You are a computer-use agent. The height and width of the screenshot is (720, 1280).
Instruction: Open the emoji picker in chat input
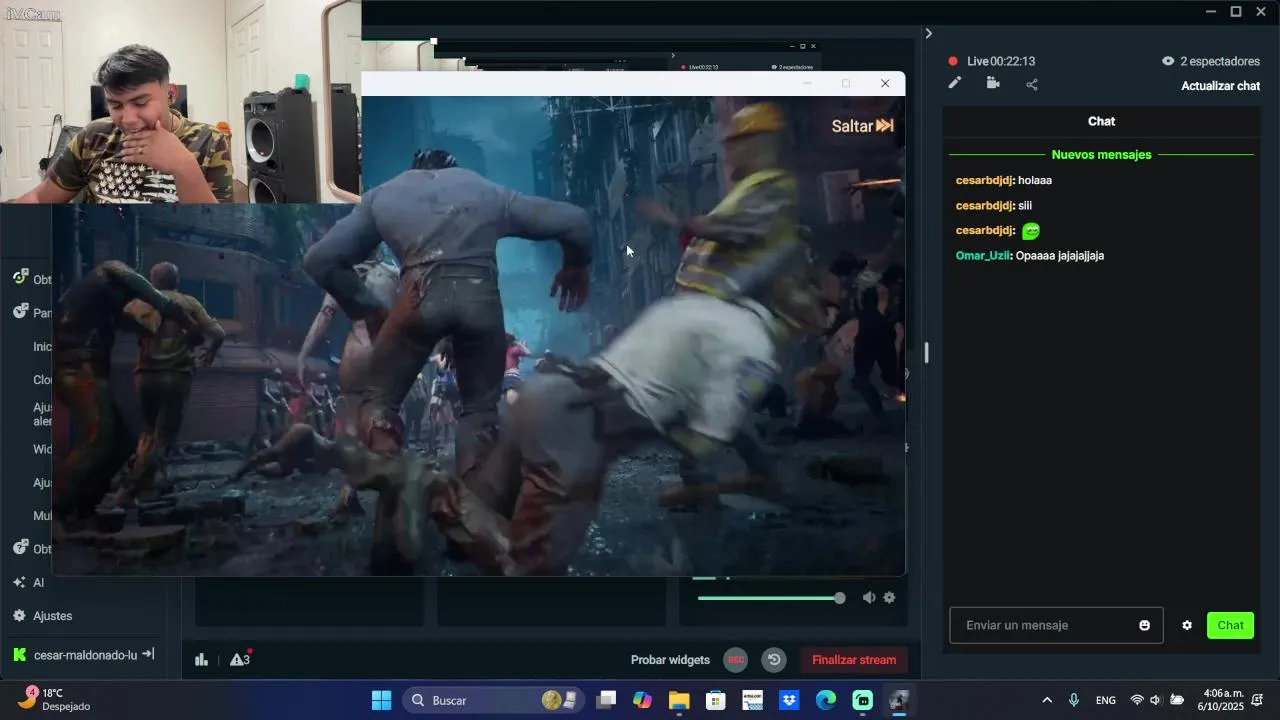(1144, 626)
